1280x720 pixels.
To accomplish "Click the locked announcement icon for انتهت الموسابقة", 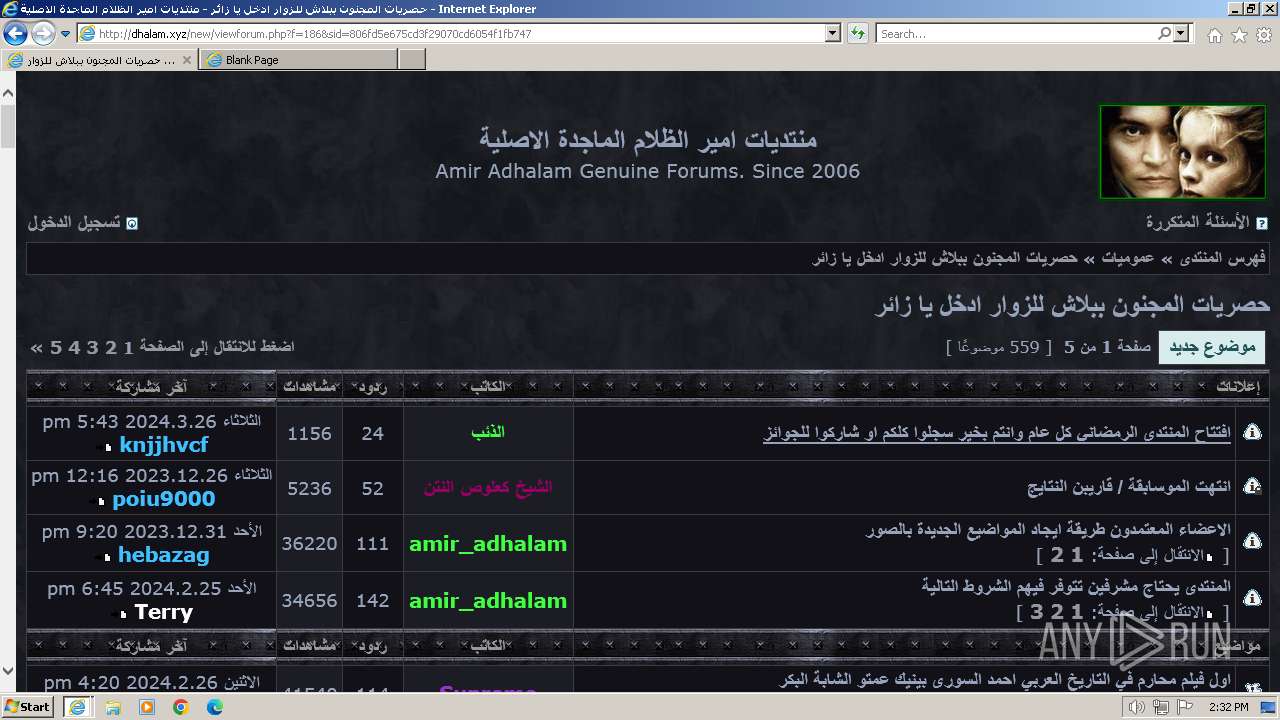I will click(x=1251, y=486).
